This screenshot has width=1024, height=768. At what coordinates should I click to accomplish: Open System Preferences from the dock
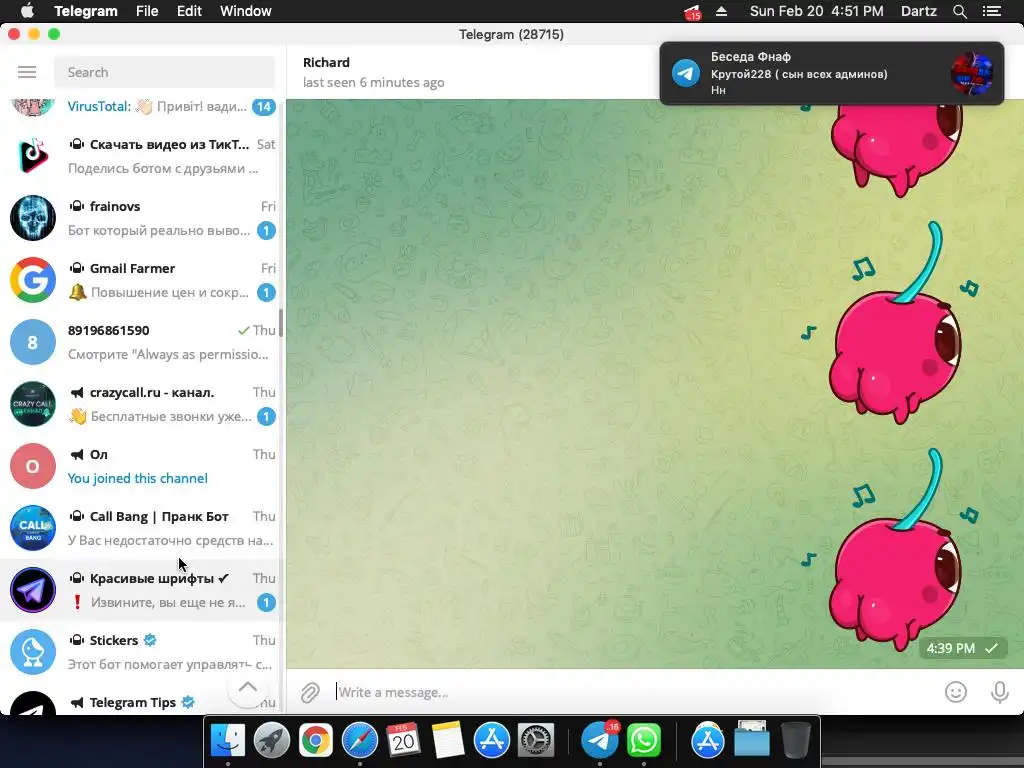tap(536, 741)
